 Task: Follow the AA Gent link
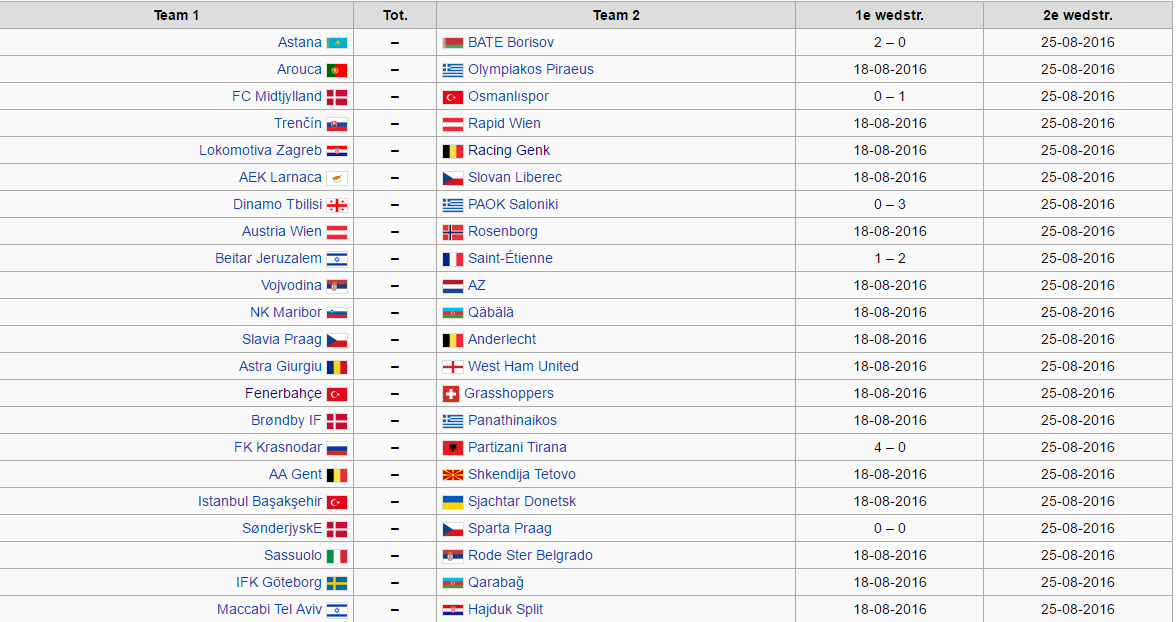(x=296, y=475)
